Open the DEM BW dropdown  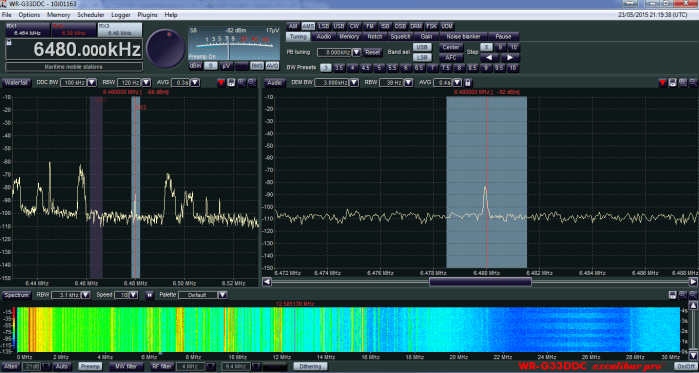tap(354, 83)
